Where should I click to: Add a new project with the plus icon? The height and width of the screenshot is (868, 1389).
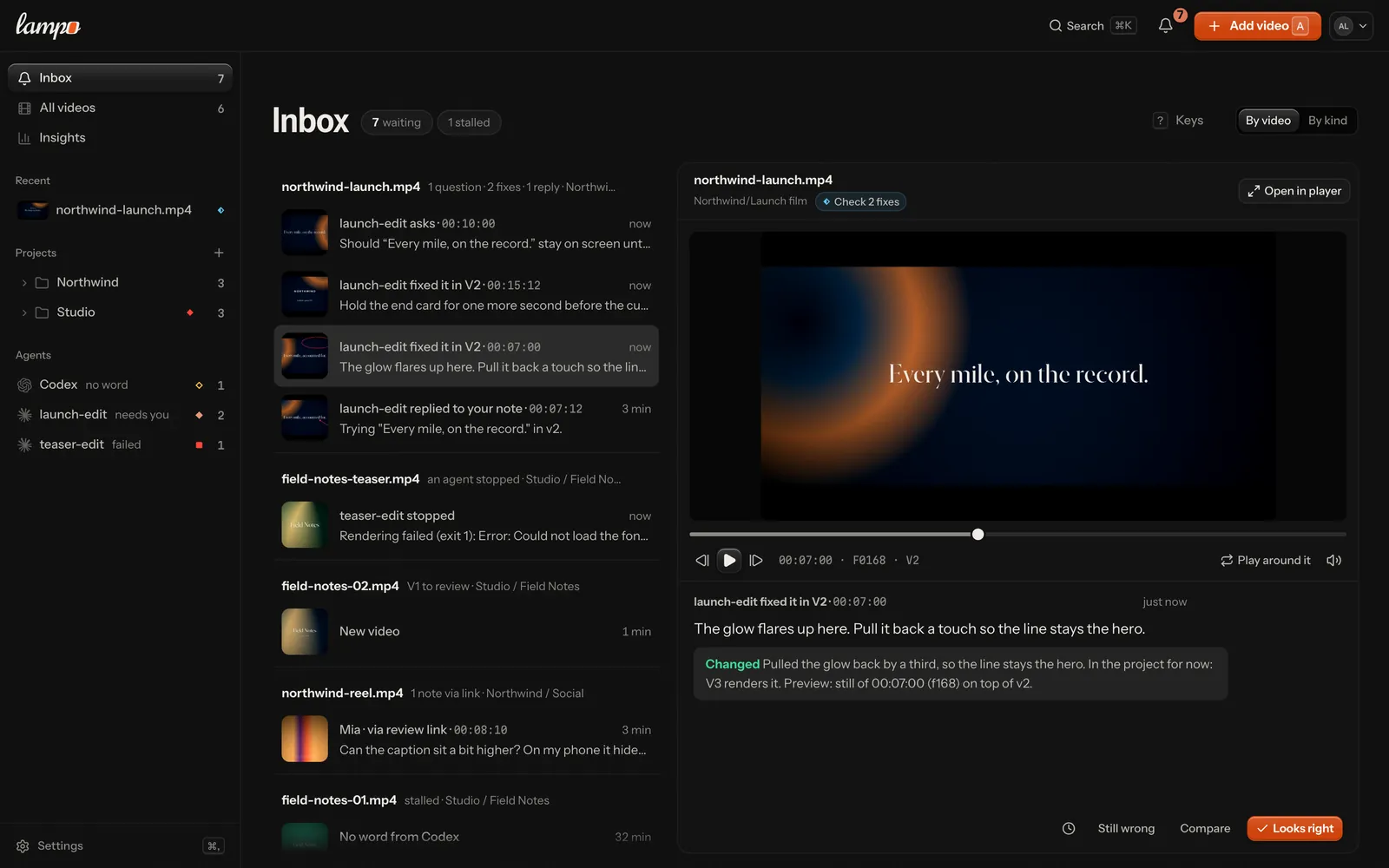tap(219, 253)
